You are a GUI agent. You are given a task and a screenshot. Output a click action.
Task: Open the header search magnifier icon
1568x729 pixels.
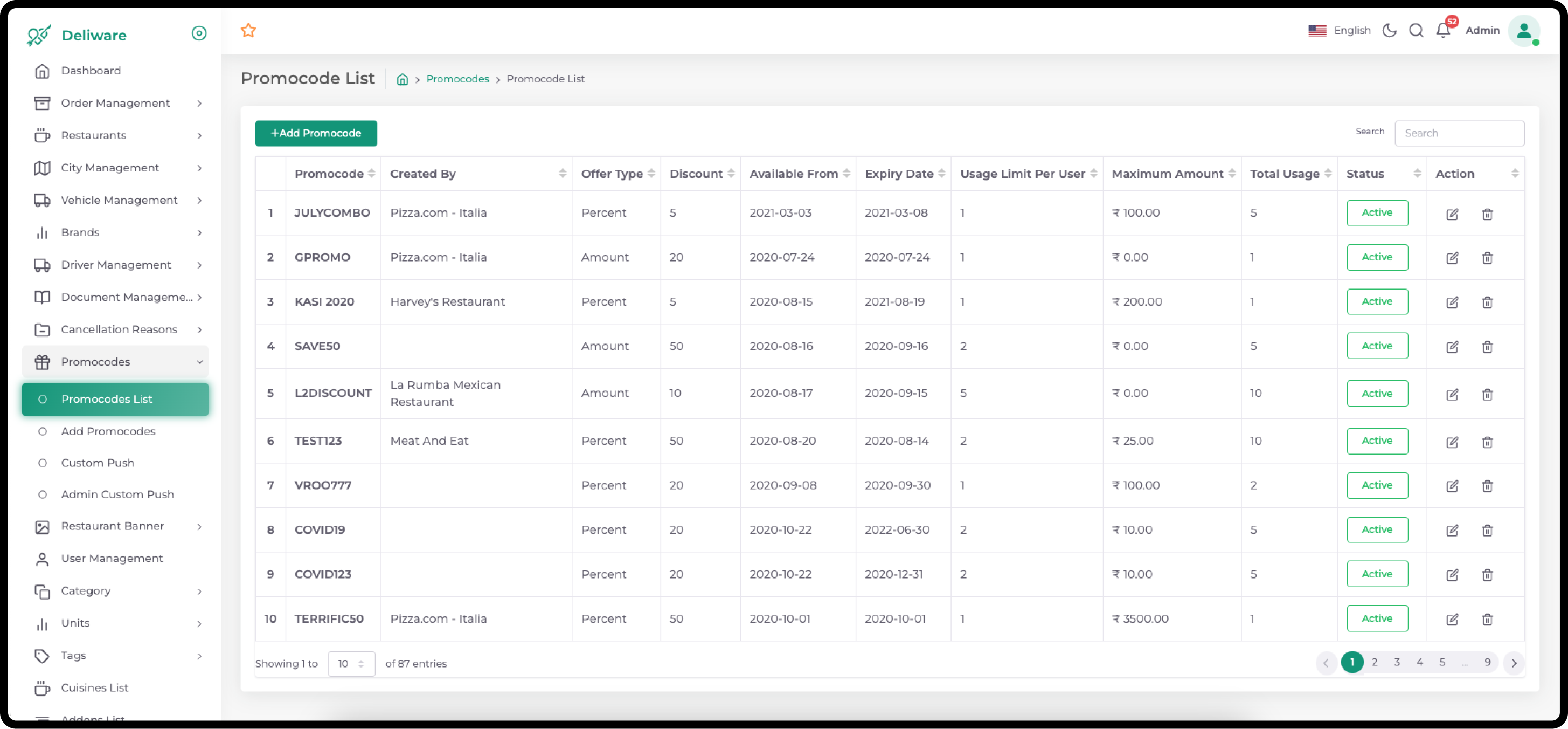[x=1416, y=30]
